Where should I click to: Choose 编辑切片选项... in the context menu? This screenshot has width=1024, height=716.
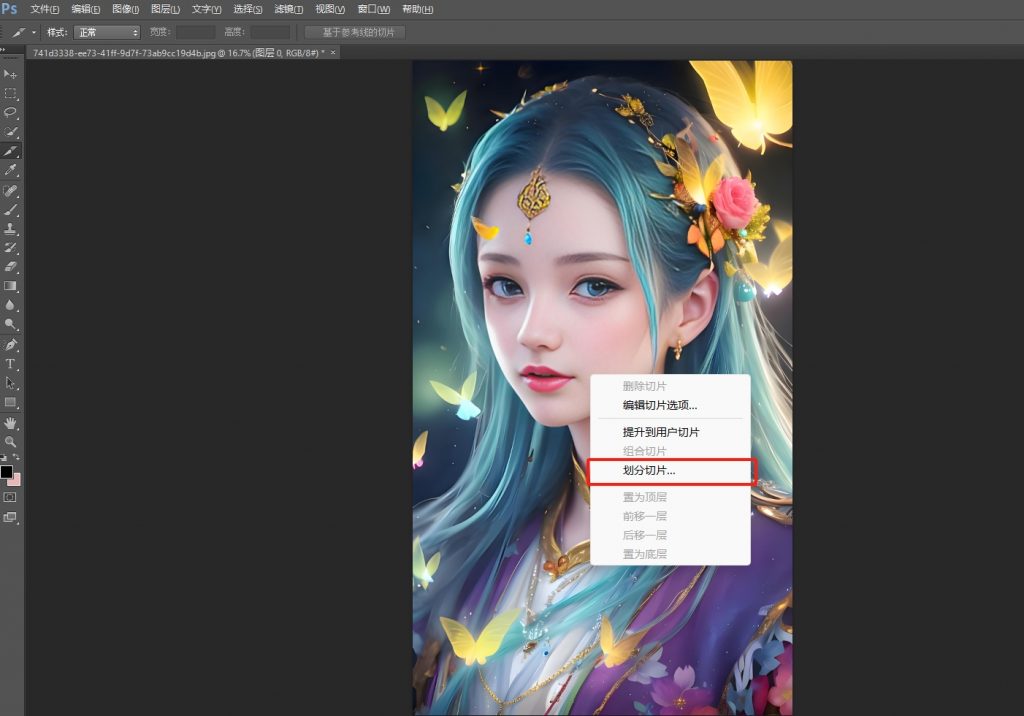point(670,405)
